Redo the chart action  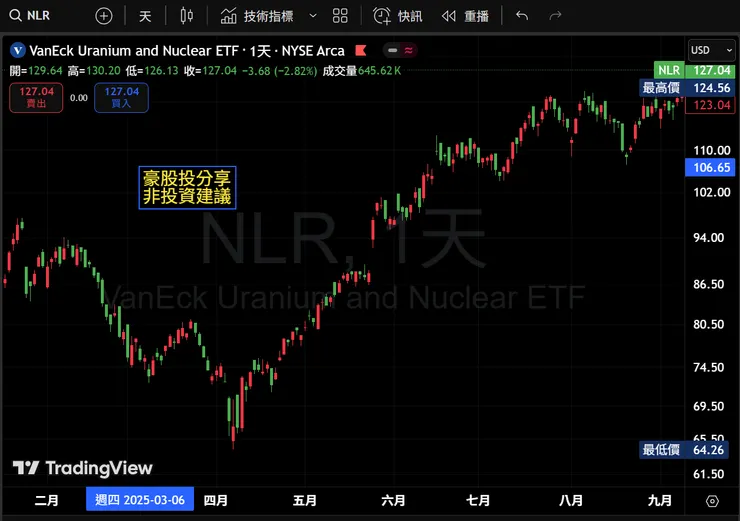(555, 16)
